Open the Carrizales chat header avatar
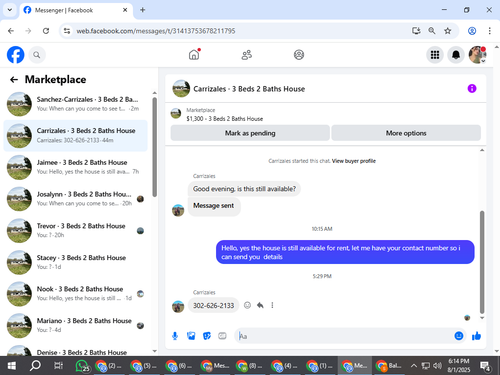 coord(181,88)
